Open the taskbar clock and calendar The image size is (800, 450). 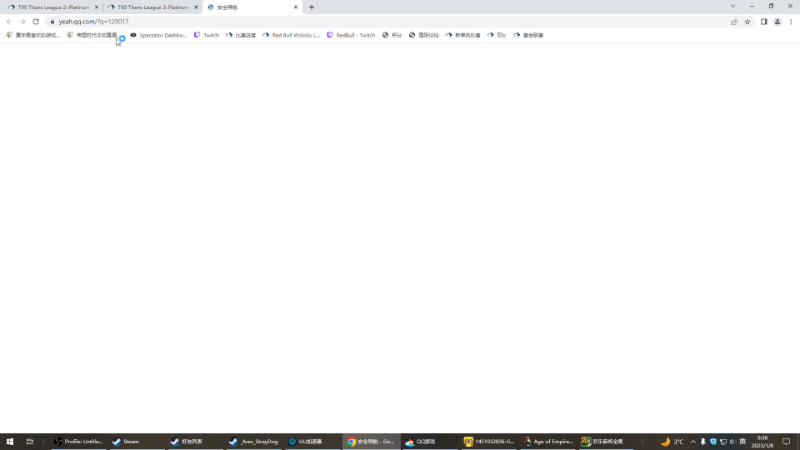[762, 441]
